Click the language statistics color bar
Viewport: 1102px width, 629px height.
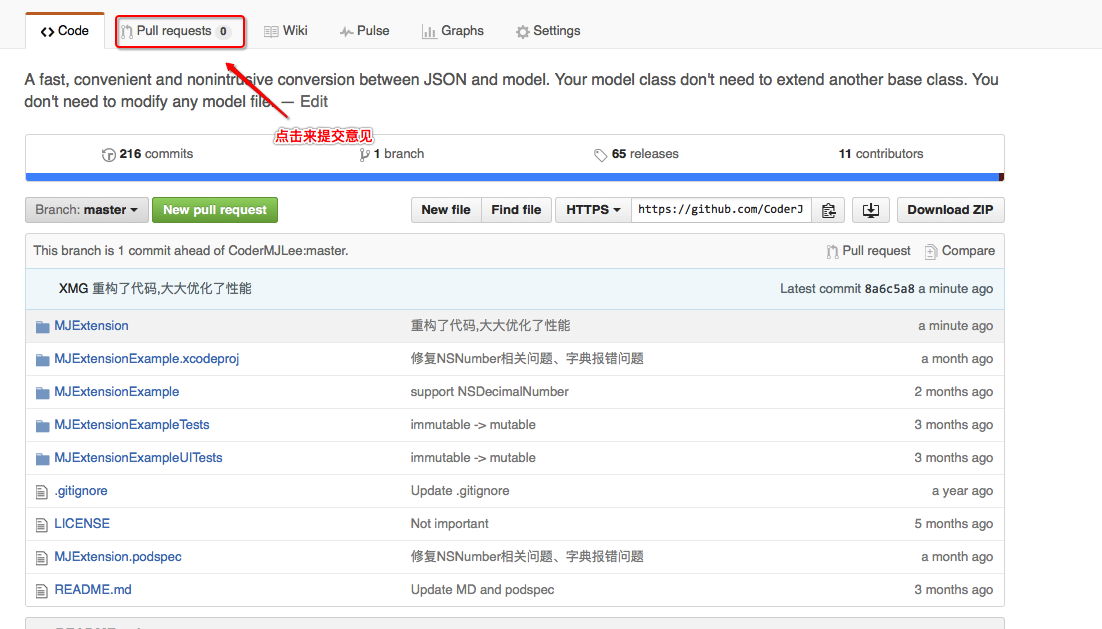[x=514, y=177]
